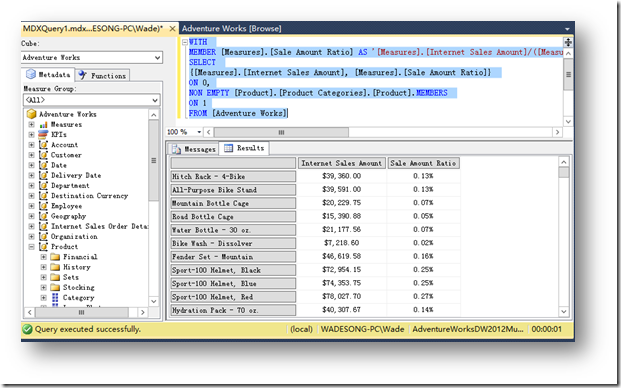This screenshot has height=388, width=621.
Task: Select the Results tab
Action: coord(244,148)
